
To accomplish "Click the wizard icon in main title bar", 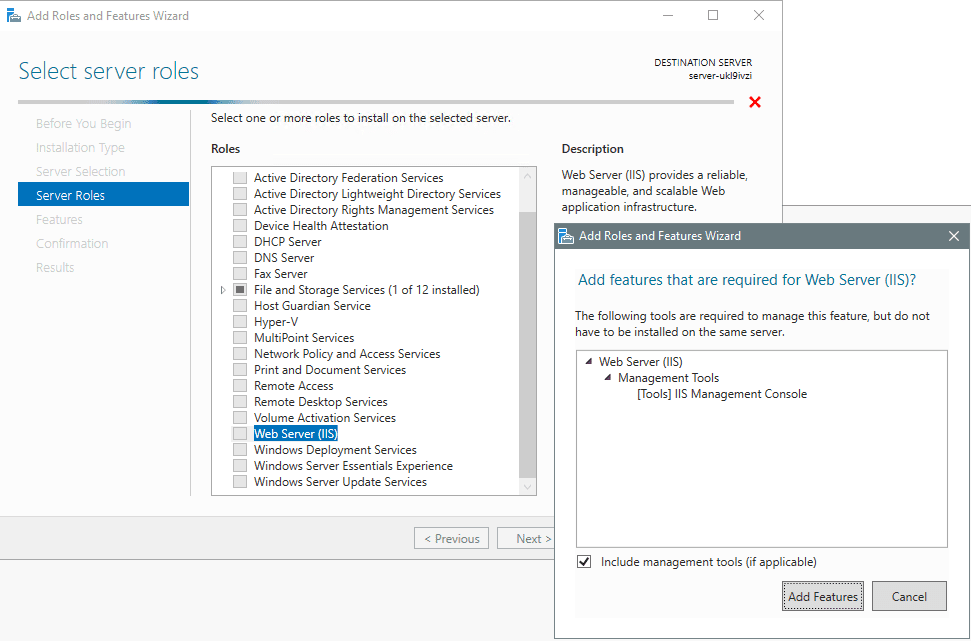I will (14, 15).
